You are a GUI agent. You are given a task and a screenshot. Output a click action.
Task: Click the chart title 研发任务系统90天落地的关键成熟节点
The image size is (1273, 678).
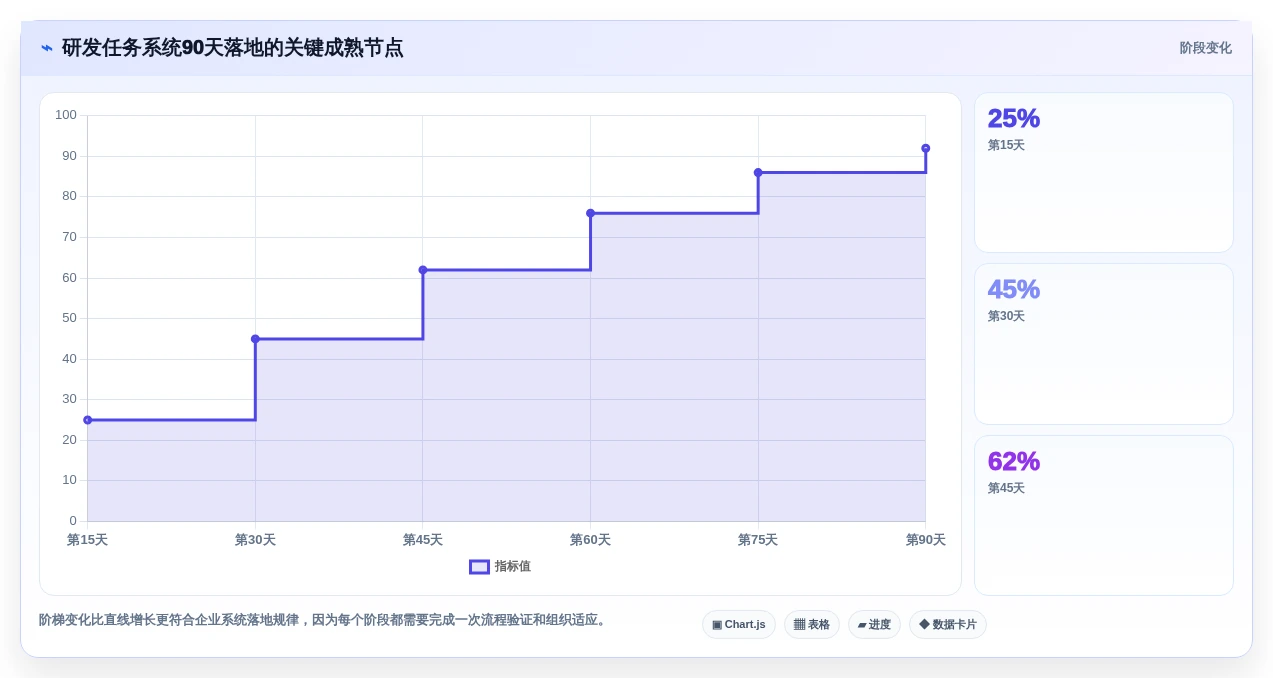coord(233,48)
